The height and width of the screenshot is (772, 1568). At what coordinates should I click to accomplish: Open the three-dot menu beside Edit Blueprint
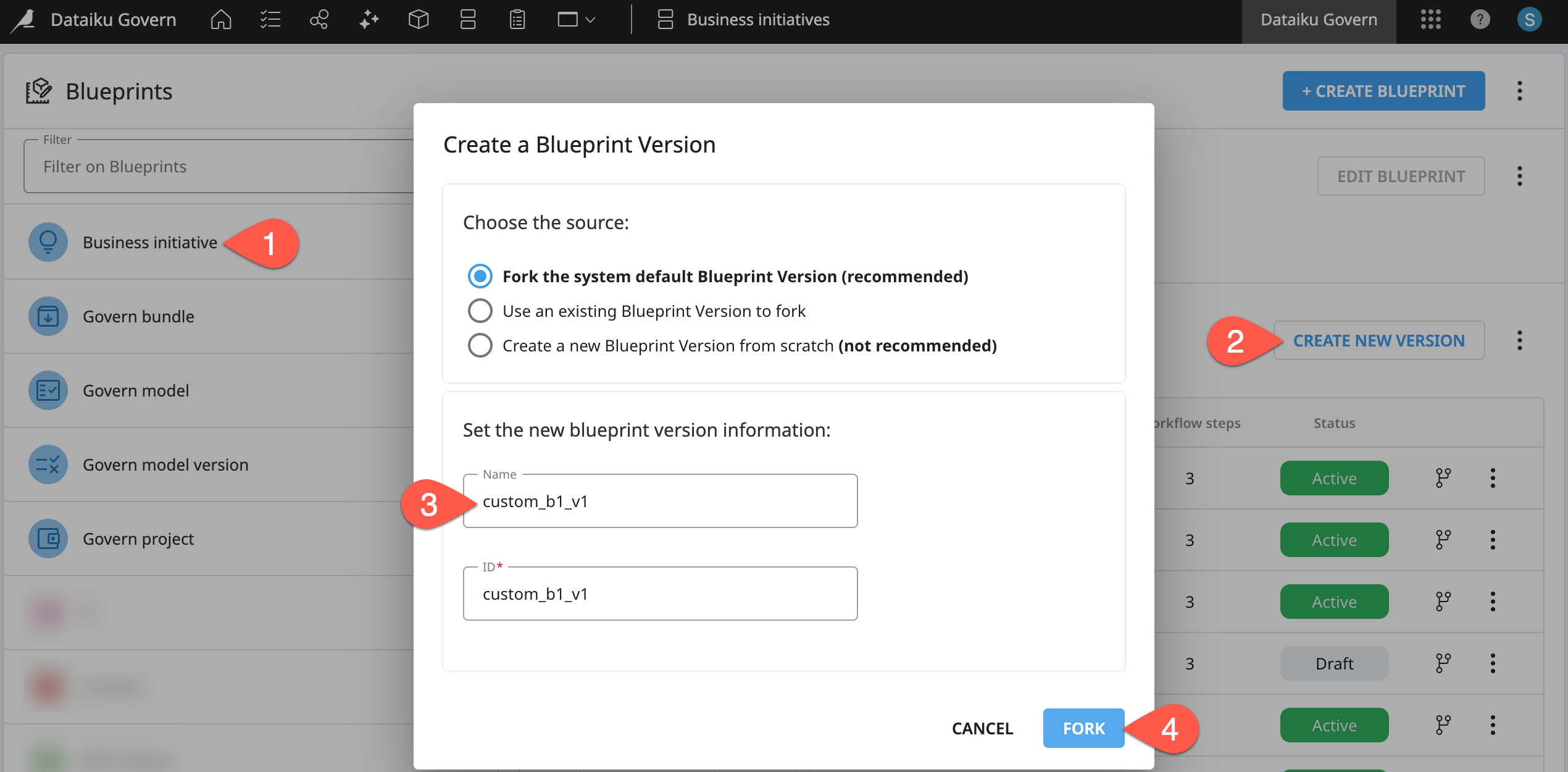click(1519, 176)
